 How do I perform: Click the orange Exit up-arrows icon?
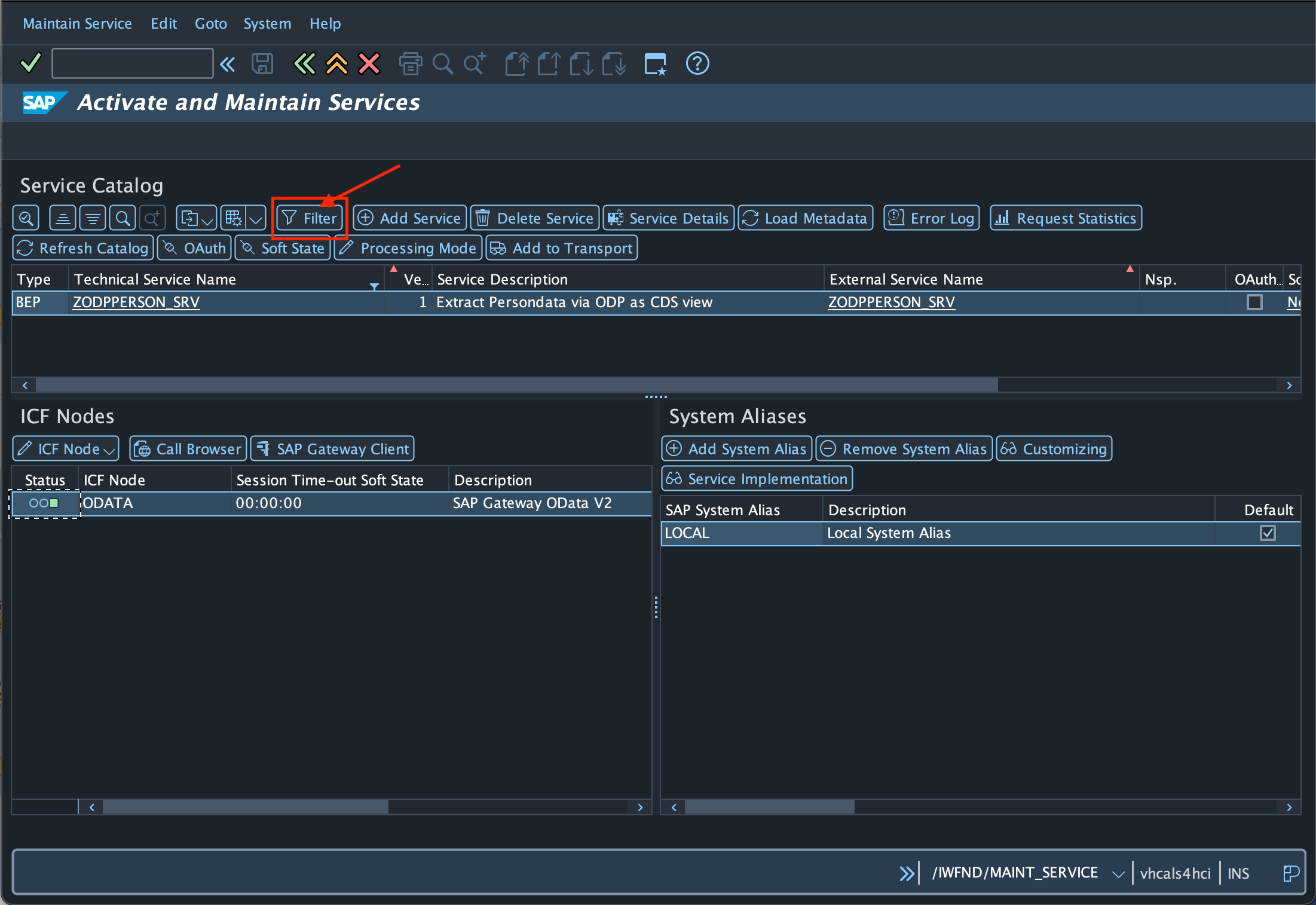point(336,63)
